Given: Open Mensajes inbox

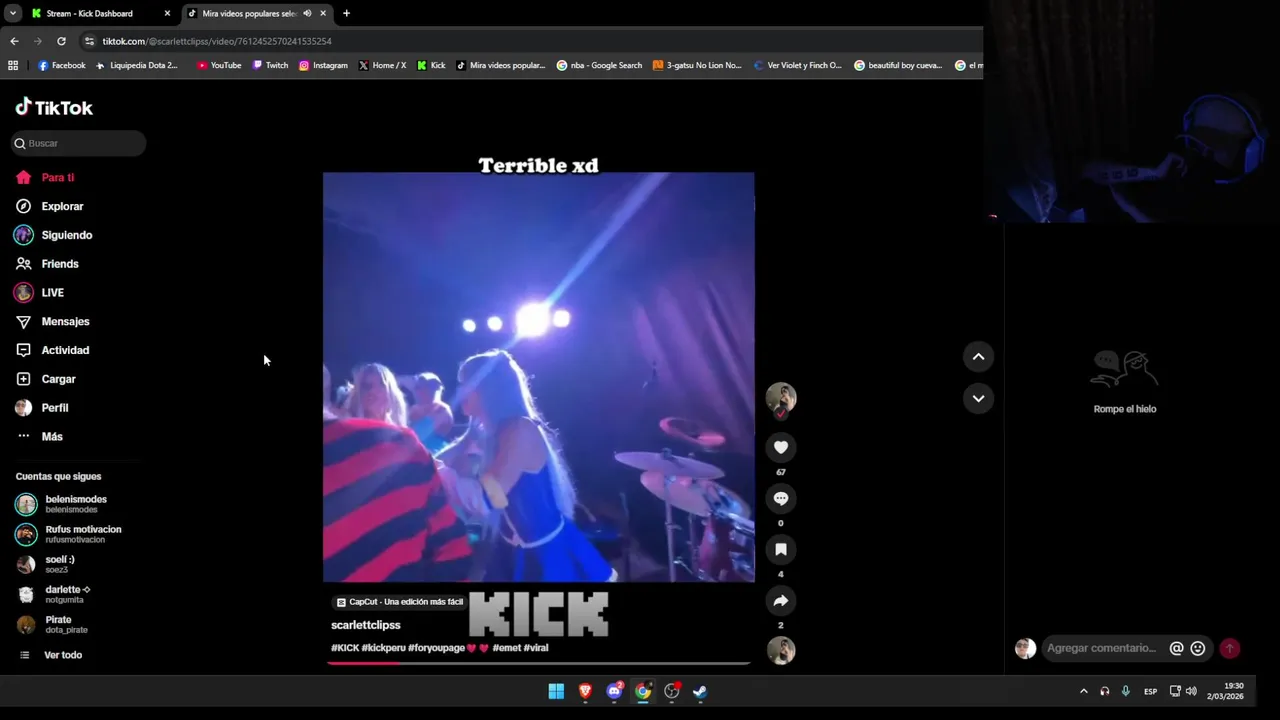Looking at the screenshot, I should (x=65, y=321).
